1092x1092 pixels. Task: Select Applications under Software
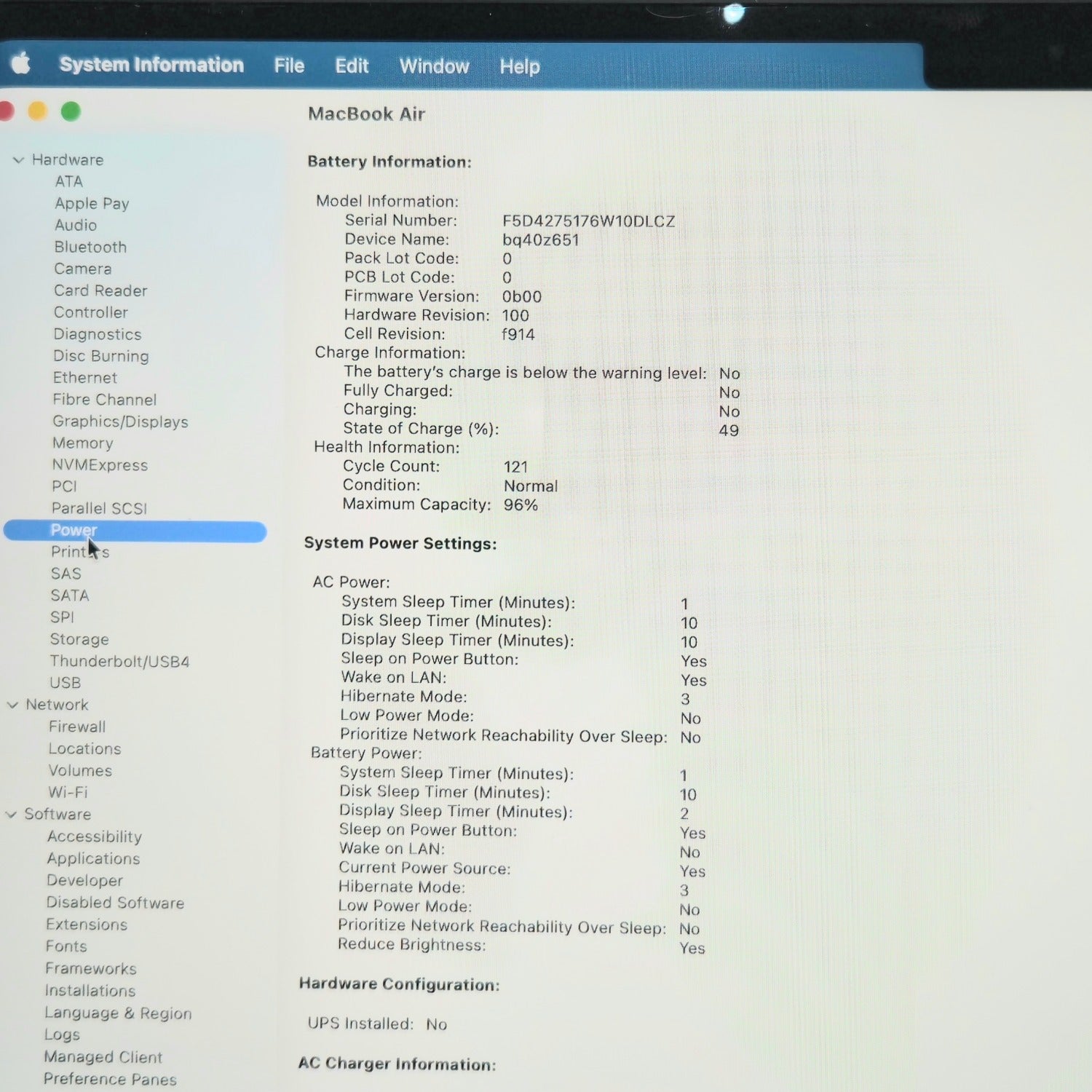(x=93, y=858)
